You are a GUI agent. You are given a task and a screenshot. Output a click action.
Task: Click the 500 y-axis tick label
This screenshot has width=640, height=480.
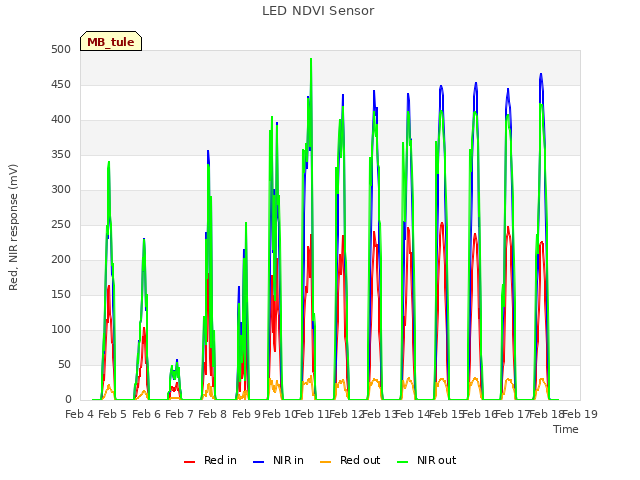(61, 49)
